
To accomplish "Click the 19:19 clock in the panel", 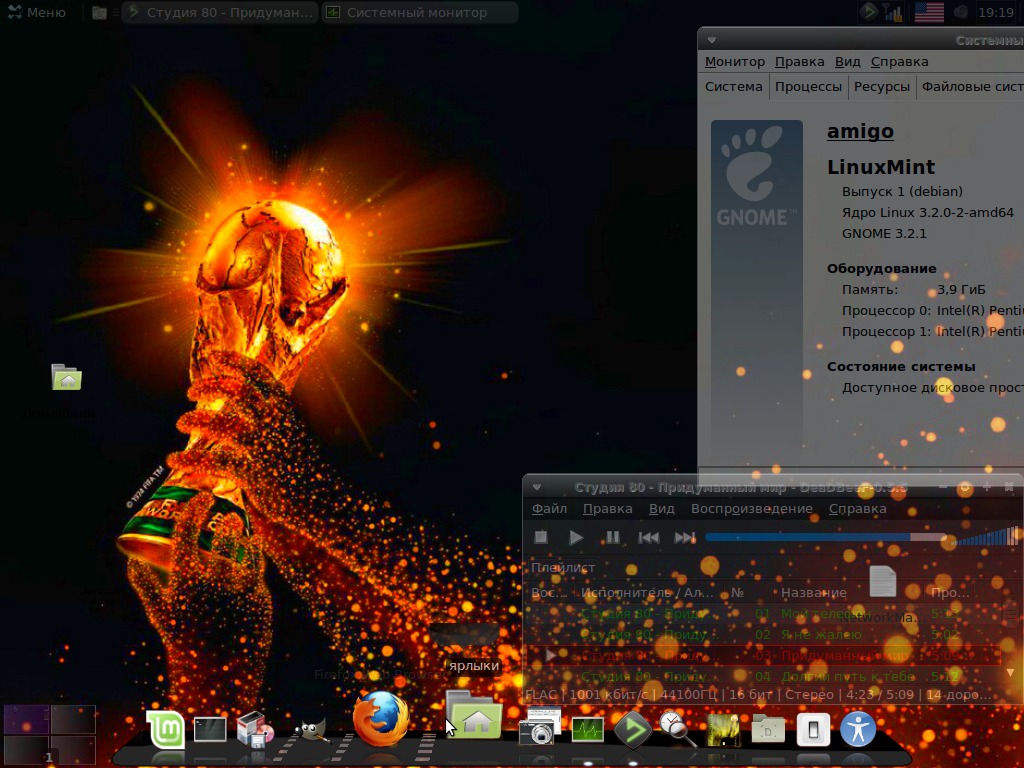I will coord(996,12).
